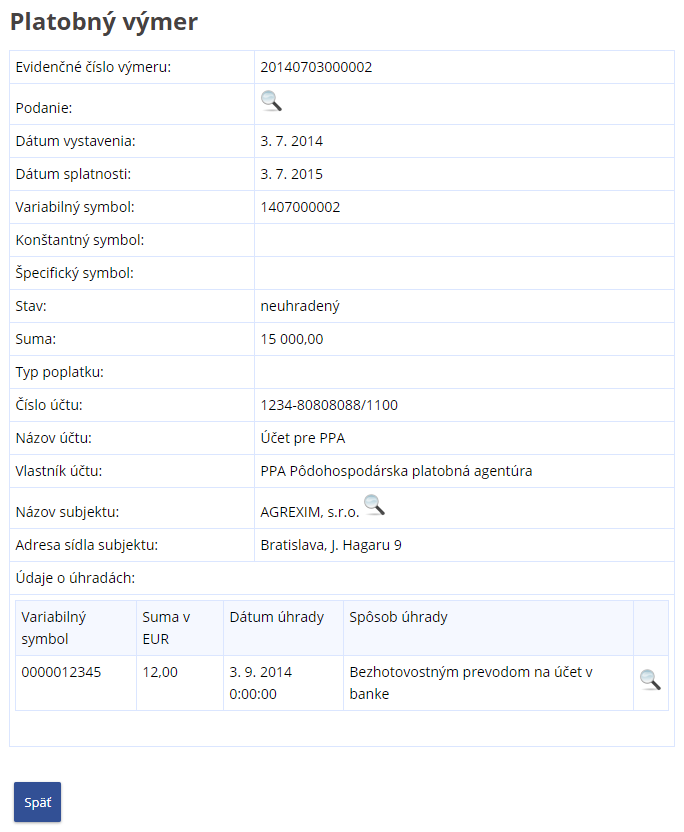Select address Bratislava, J. Hagaru 9
This screenshot has height=832, width=684.
331,545
